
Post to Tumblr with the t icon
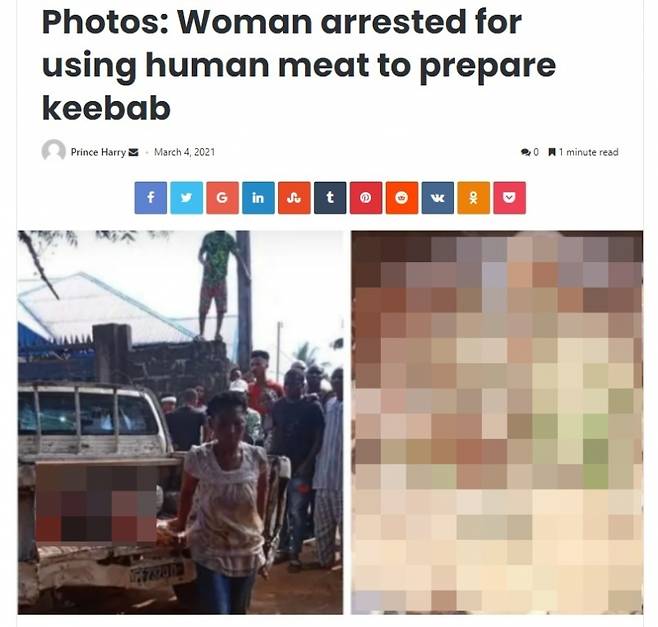pos(330,198)
